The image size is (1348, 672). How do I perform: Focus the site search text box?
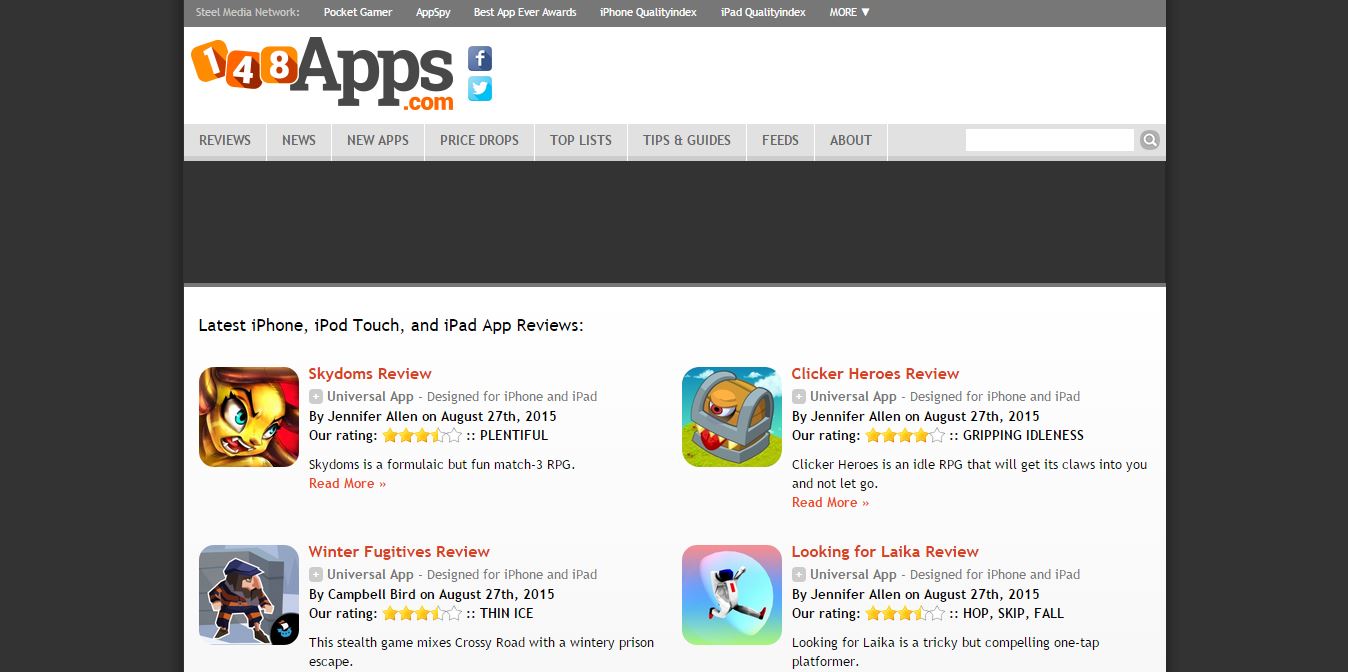tap(1050, 140)
